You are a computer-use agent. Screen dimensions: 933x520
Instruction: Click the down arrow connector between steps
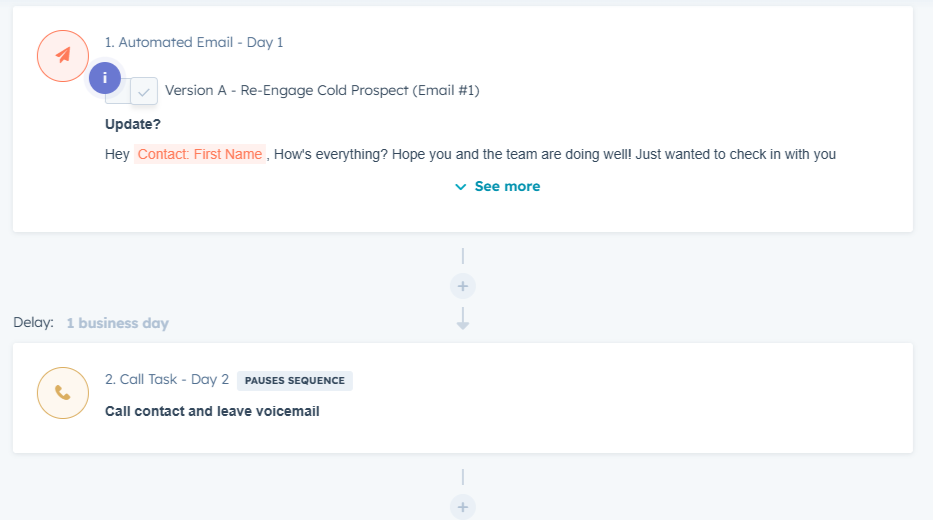tap(462, 319)
